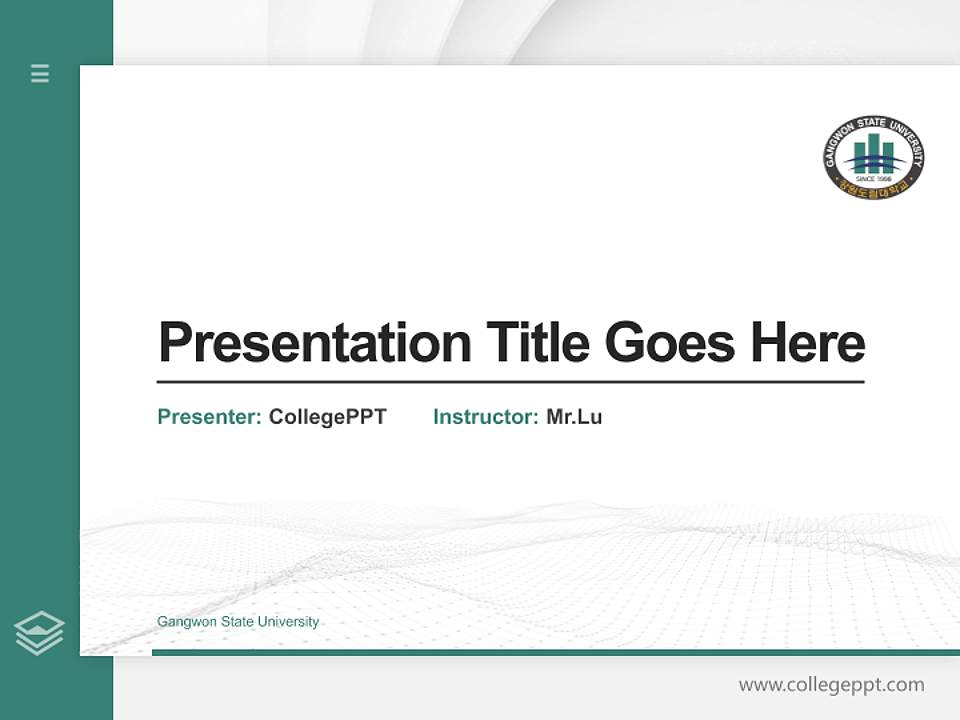Click the green bar-chart emblem inside the seal
Viewport: 960px width, 720px height.
coord(872,152)
